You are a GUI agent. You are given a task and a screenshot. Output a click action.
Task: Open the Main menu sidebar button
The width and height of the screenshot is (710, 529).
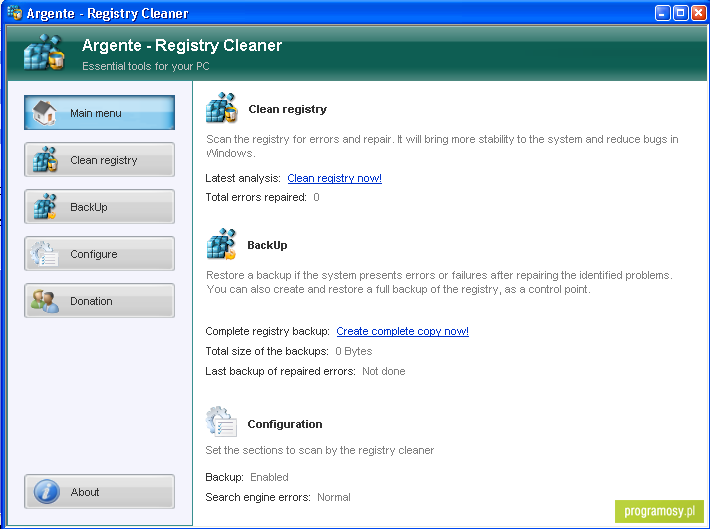click(x=99, y=113)
